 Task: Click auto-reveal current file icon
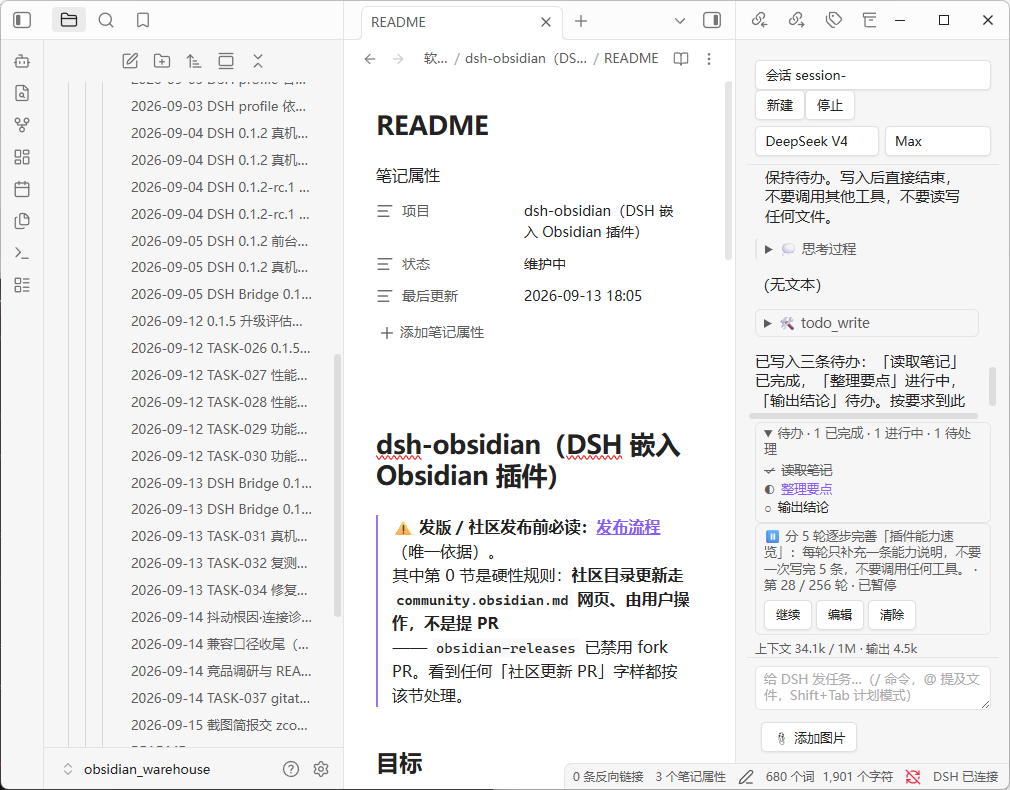pos(226,61)
